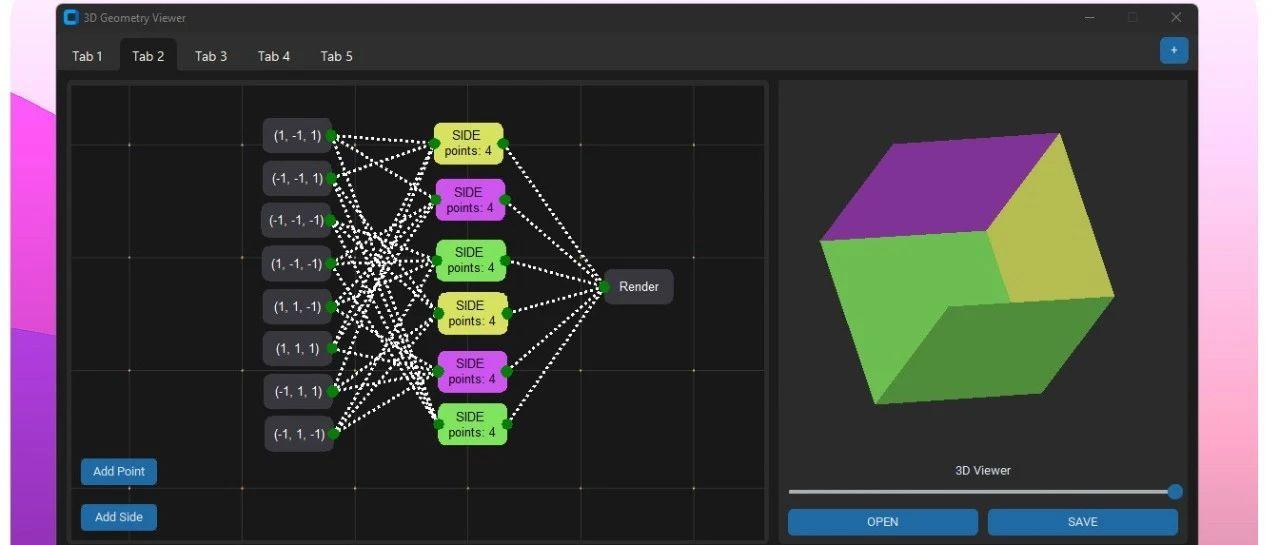Select Tab 2

tap(148, 56)
